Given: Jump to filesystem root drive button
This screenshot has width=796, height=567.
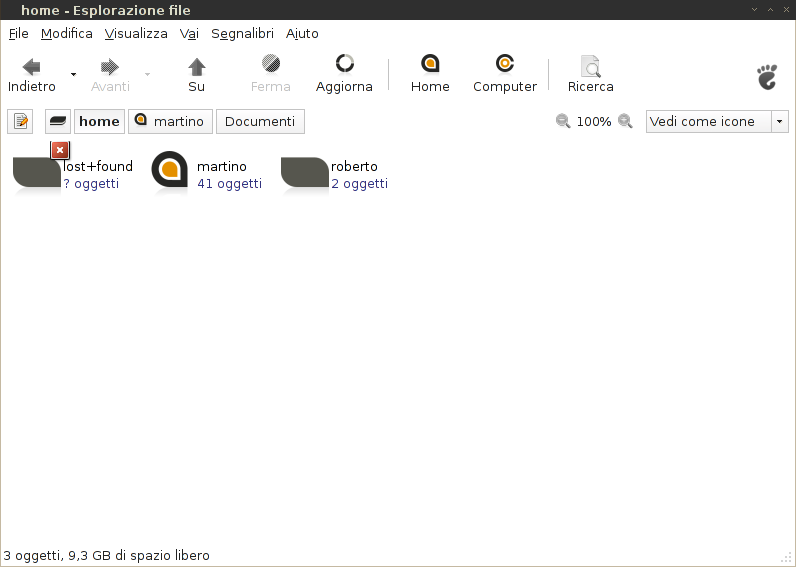Looking at the screenshot, I should (x=58, y=121).
